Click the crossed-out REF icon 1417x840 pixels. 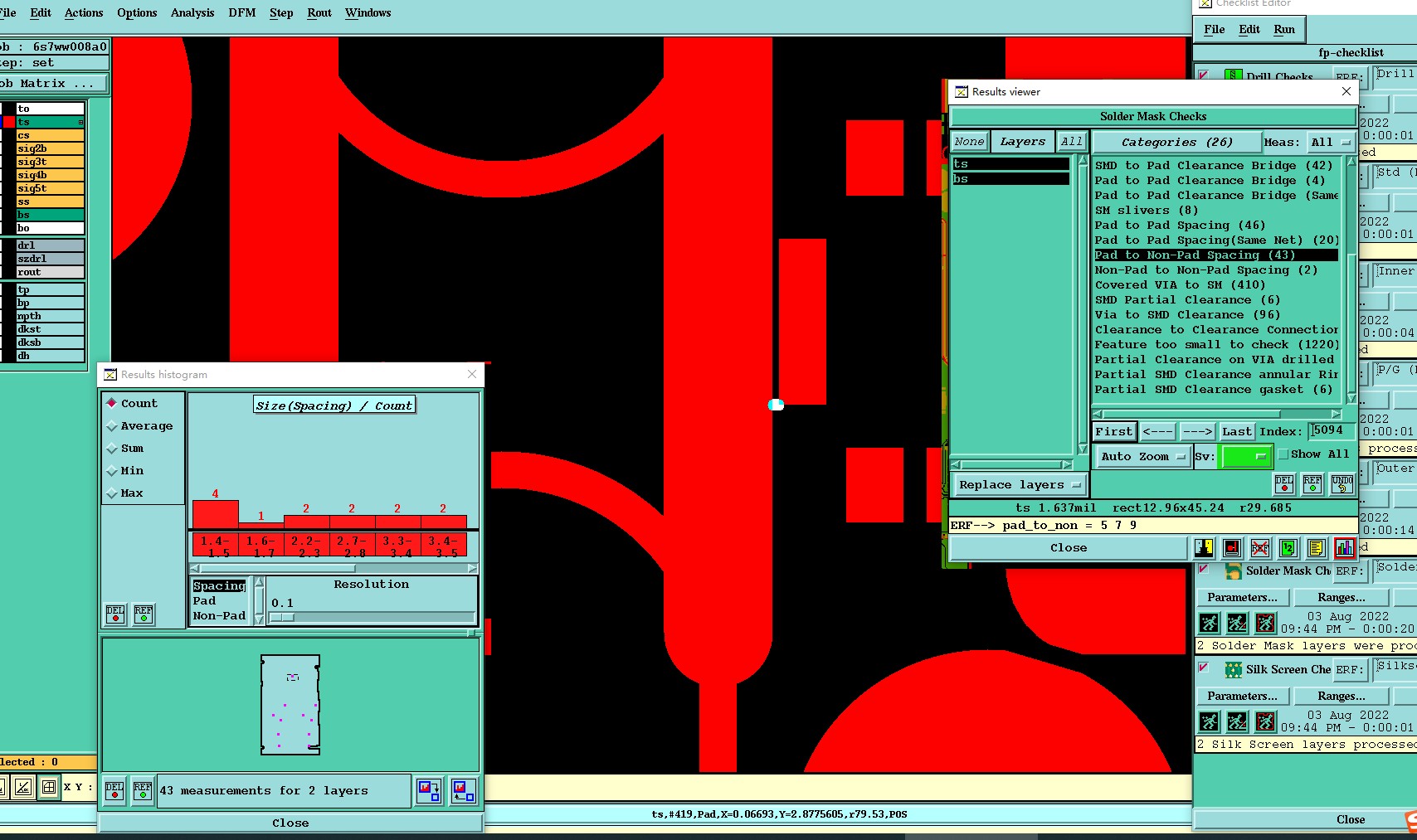(x=1260, y=548)
